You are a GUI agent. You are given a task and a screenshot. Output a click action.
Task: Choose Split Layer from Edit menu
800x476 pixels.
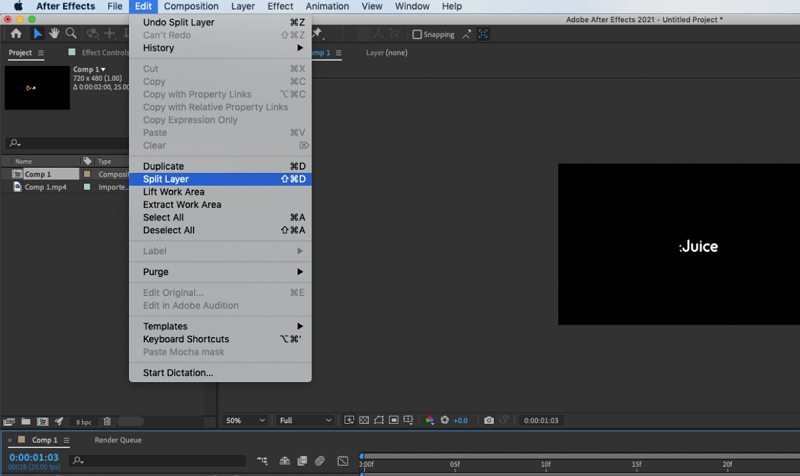[x=220, y=179]
